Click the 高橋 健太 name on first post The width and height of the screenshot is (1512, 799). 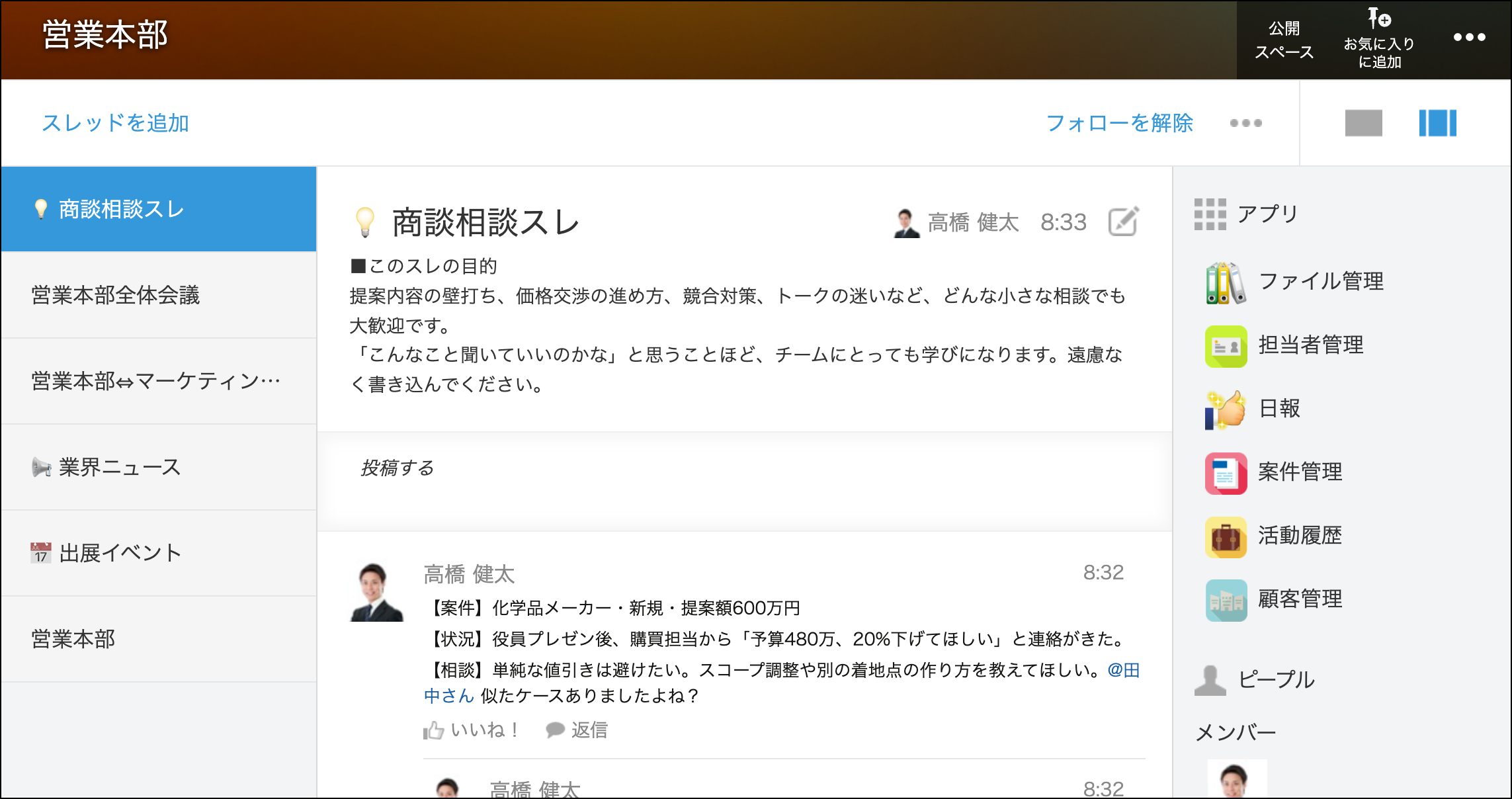point(469,574)
